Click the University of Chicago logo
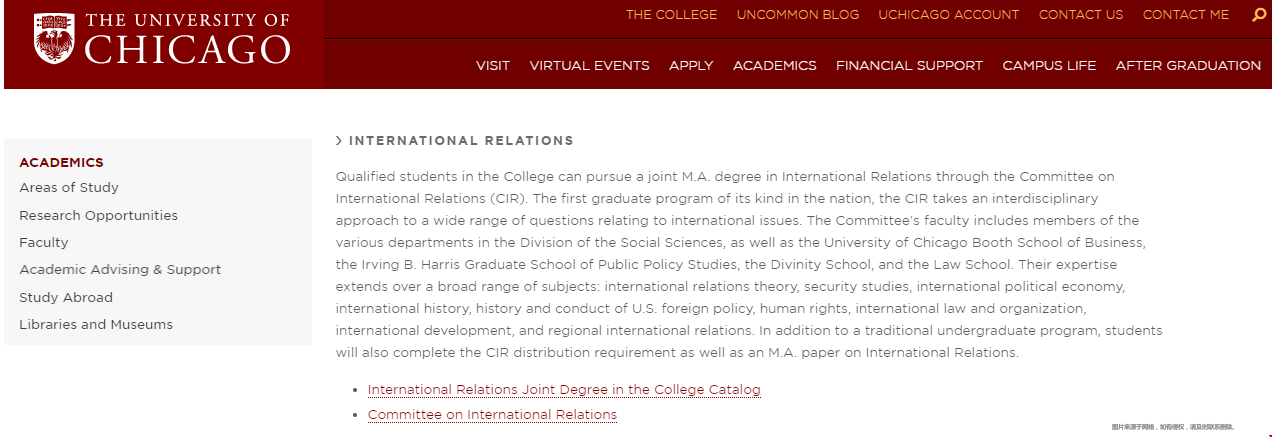The width and height of the screenshot is (1272, 437). (162, 40)
